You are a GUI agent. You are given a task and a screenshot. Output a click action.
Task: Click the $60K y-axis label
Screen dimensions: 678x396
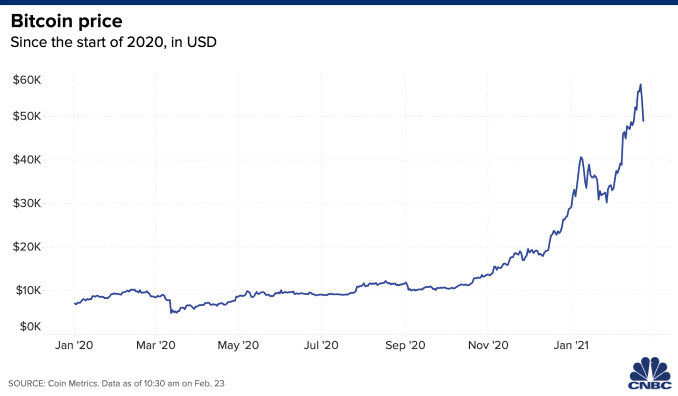[x=27, y=80]
